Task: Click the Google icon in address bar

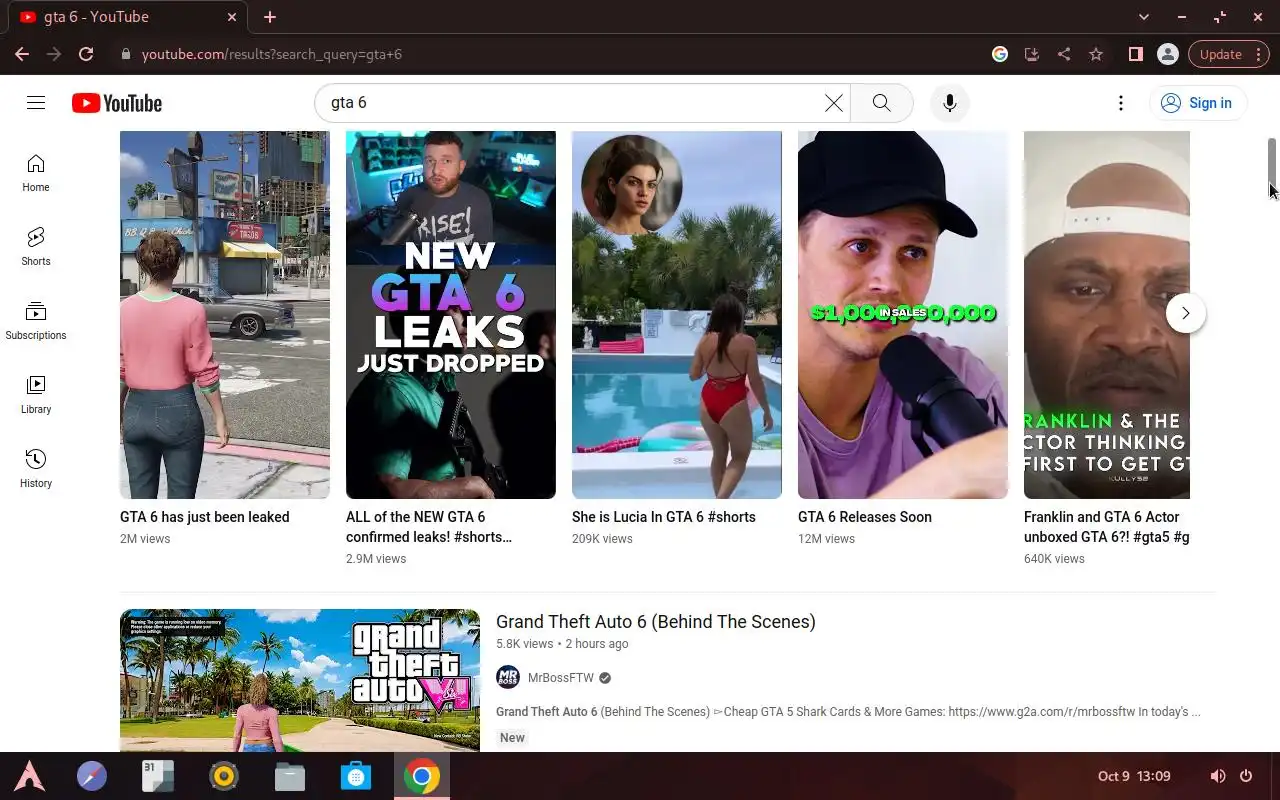Action: click(x=1000, y=54)
